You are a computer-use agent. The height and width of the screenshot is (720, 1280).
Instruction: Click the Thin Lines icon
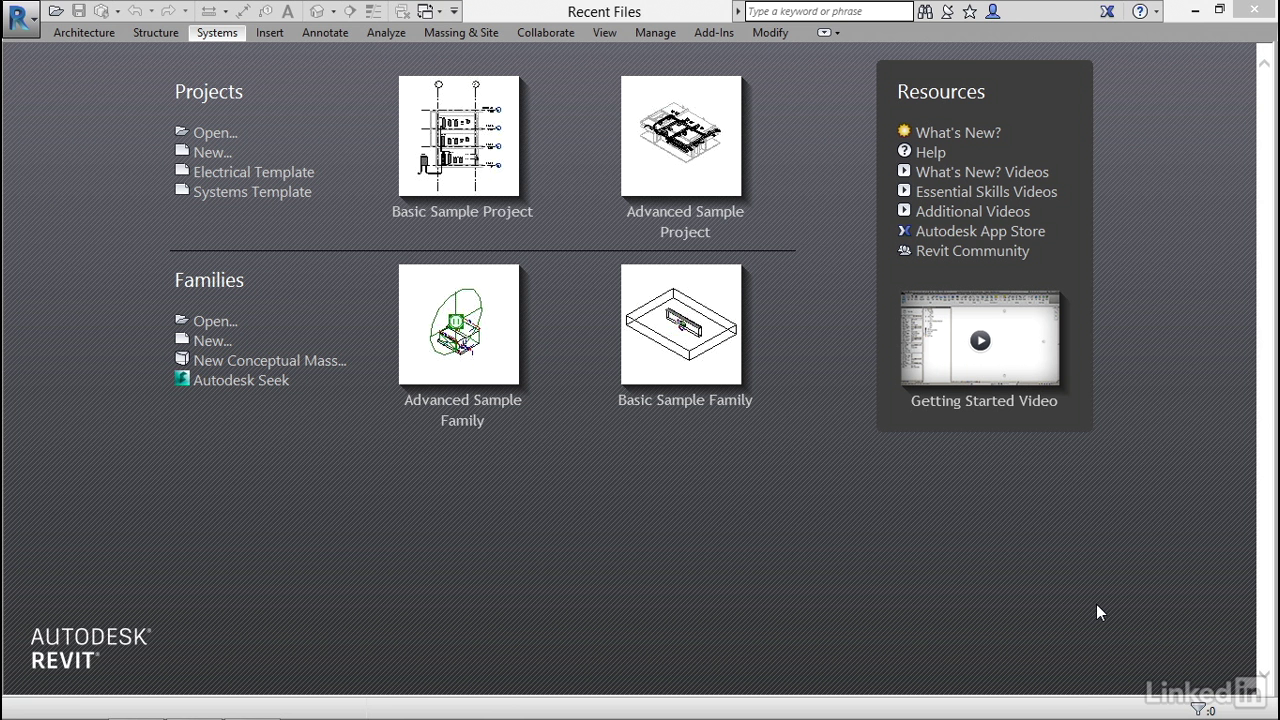pyautogui.click(x=373, y=11)
